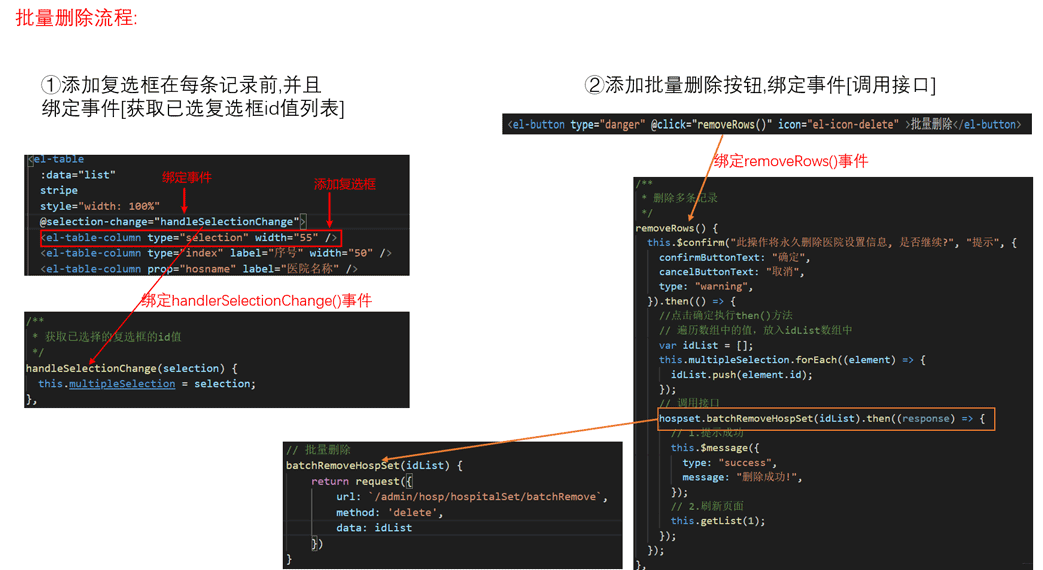Click the title 批量删除流程:
1043x570 pixels.
(76, 18)
